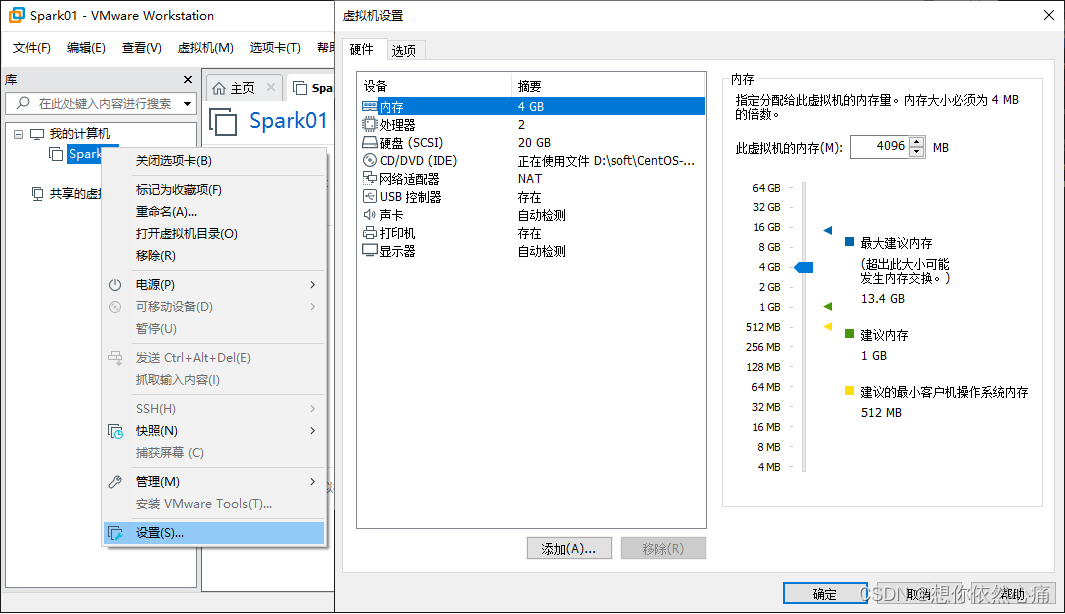Viewport: 1065px width, 614px height.
Task: Open the VM menu
Action: [x=206, y=48]
